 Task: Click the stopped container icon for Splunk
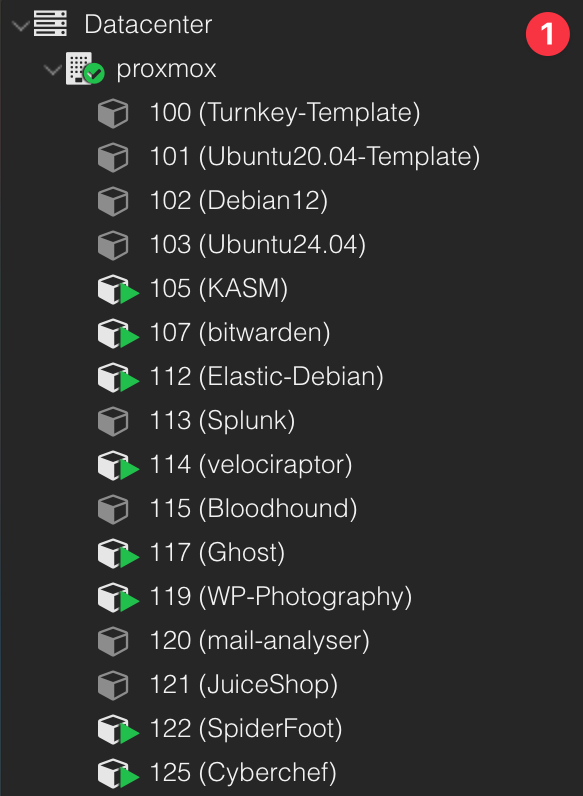click(113, 422)
